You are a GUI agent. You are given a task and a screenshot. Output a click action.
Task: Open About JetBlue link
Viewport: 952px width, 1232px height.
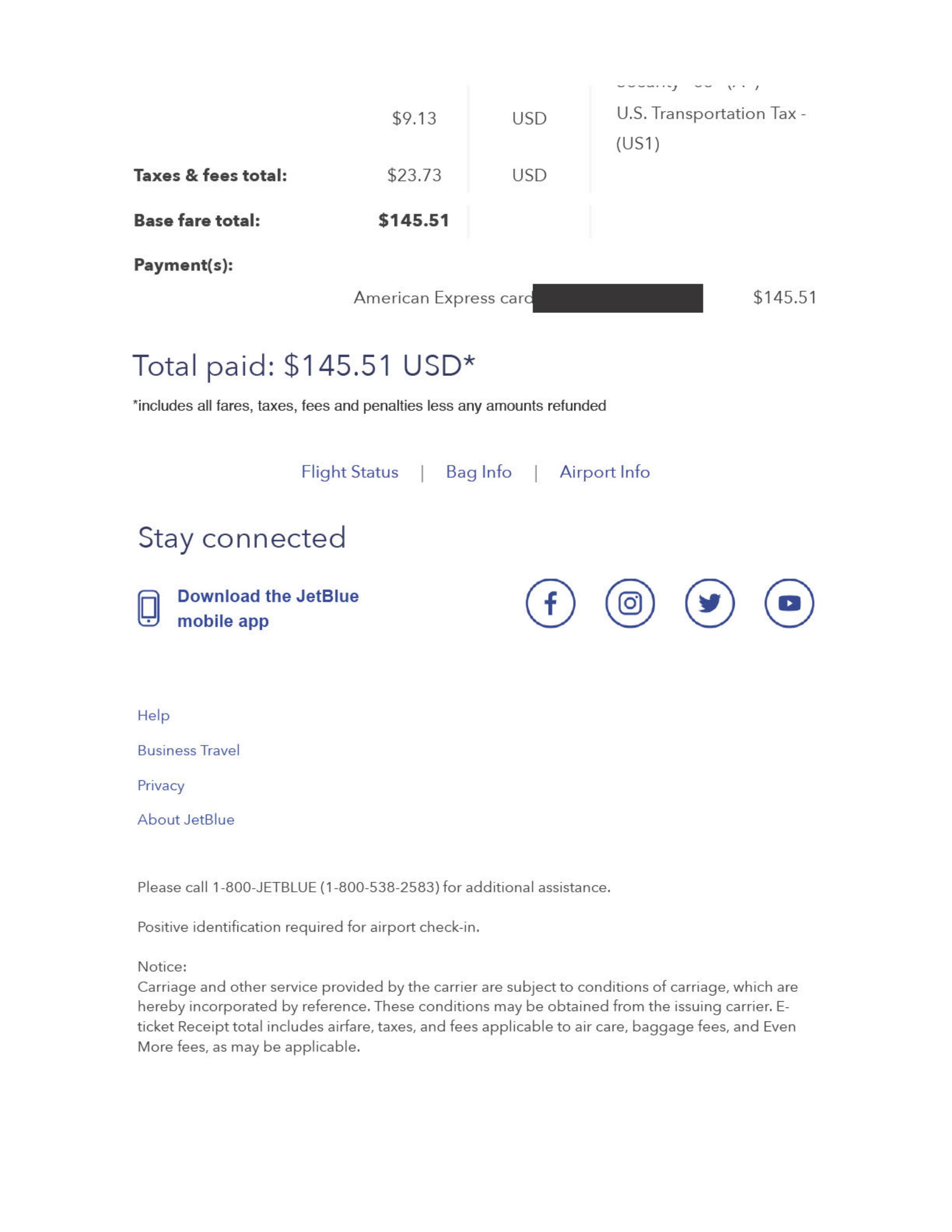pos(186,820)
